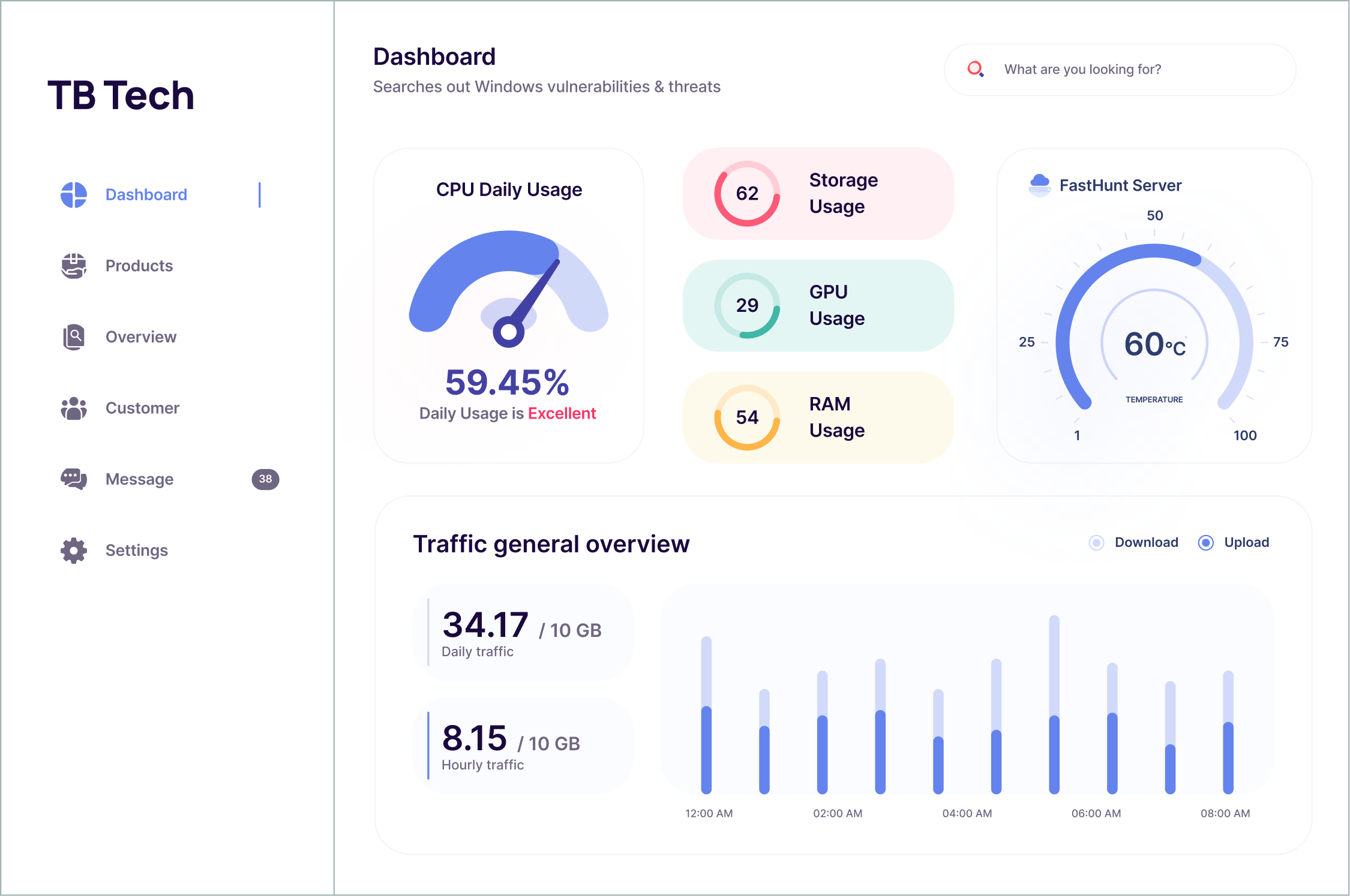The image size is (1350, 896).
Task: Click the red search magnifier icon
Action: coord(976,70)
